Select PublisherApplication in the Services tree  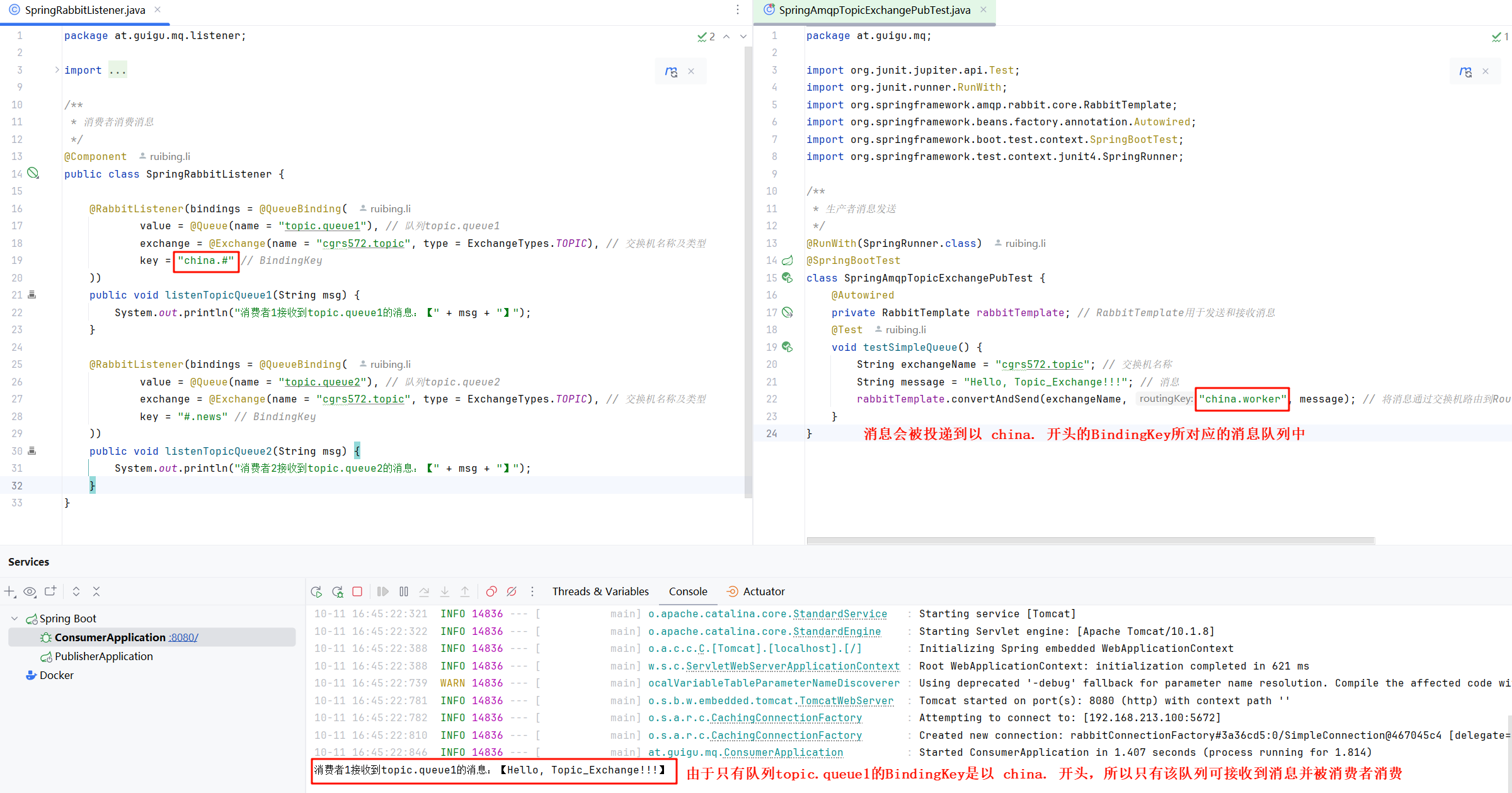[x=103, y=656]
